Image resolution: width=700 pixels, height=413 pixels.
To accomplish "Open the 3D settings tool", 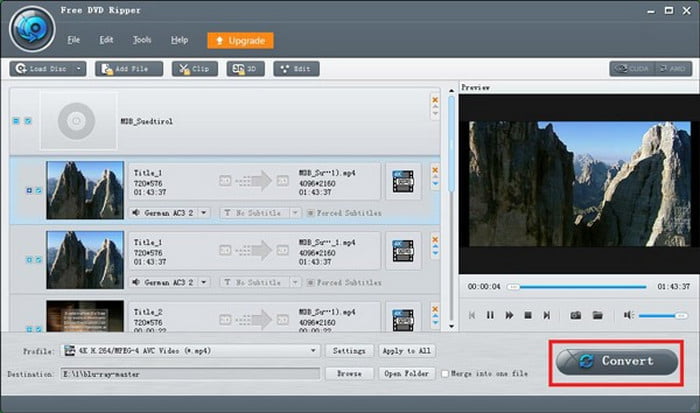I will 245,69.
